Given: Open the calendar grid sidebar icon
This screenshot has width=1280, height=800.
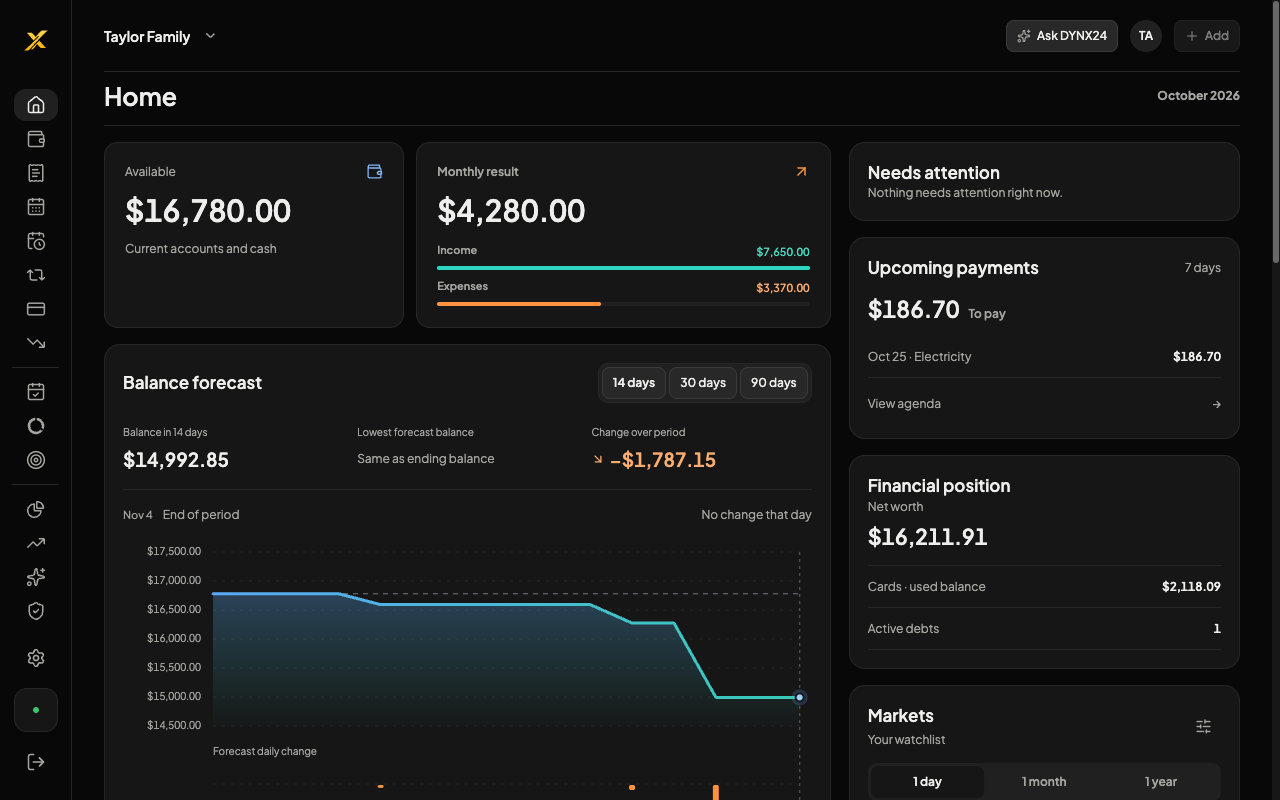Looking at the screenshot, I should pos(36,207).
